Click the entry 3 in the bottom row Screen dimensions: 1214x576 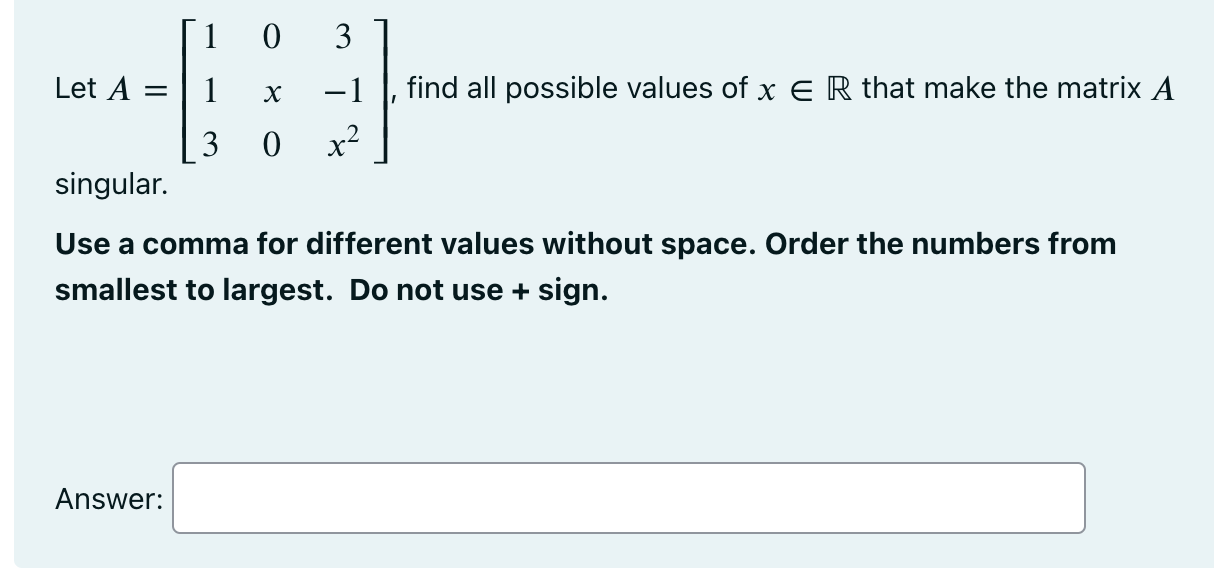[x=210, y=145]
